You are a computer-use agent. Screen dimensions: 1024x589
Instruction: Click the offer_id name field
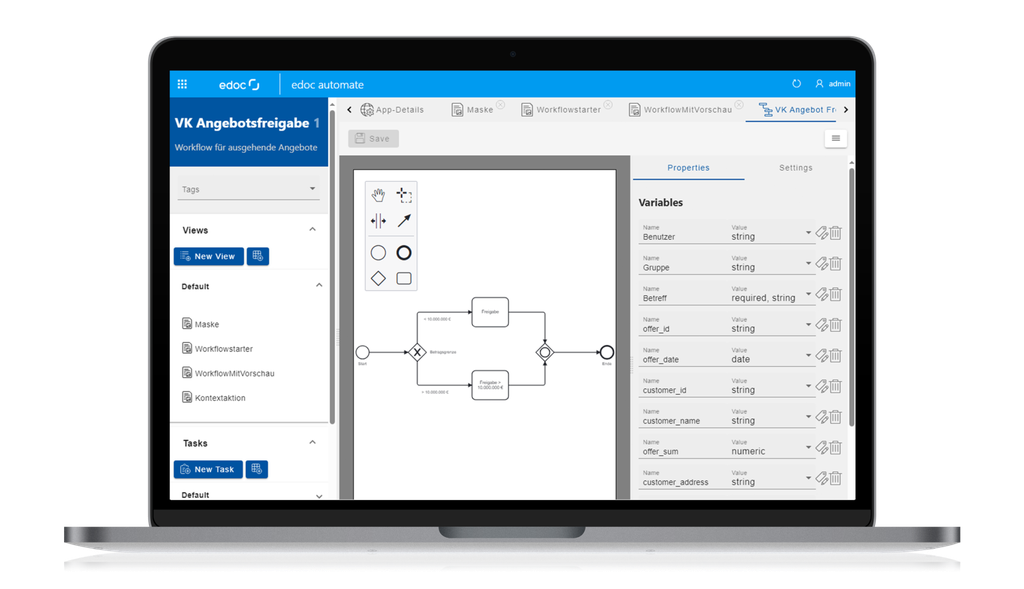tap(683, 325)
